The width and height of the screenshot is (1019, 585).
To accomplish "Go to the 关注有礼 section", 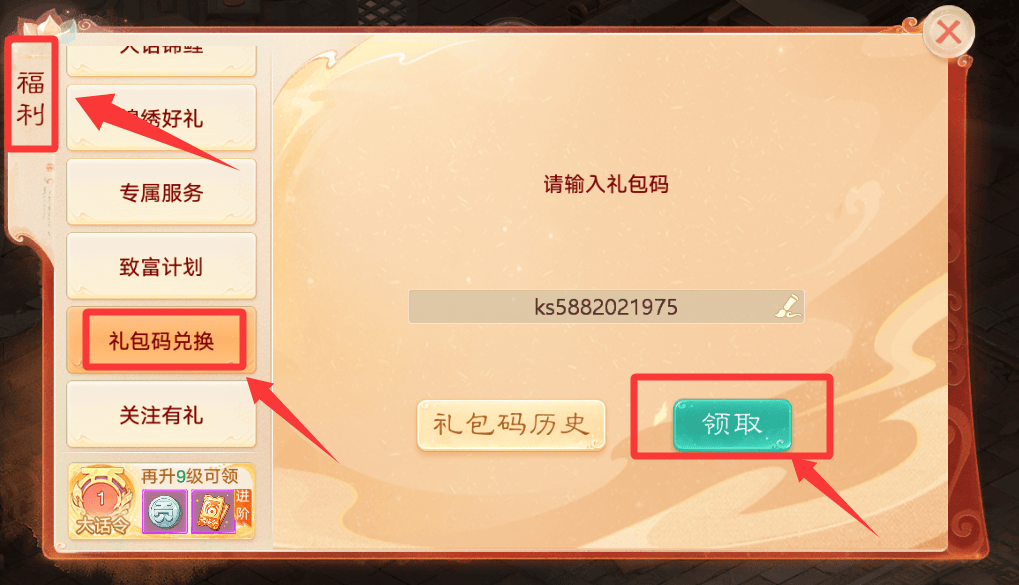I will [161, 415].
